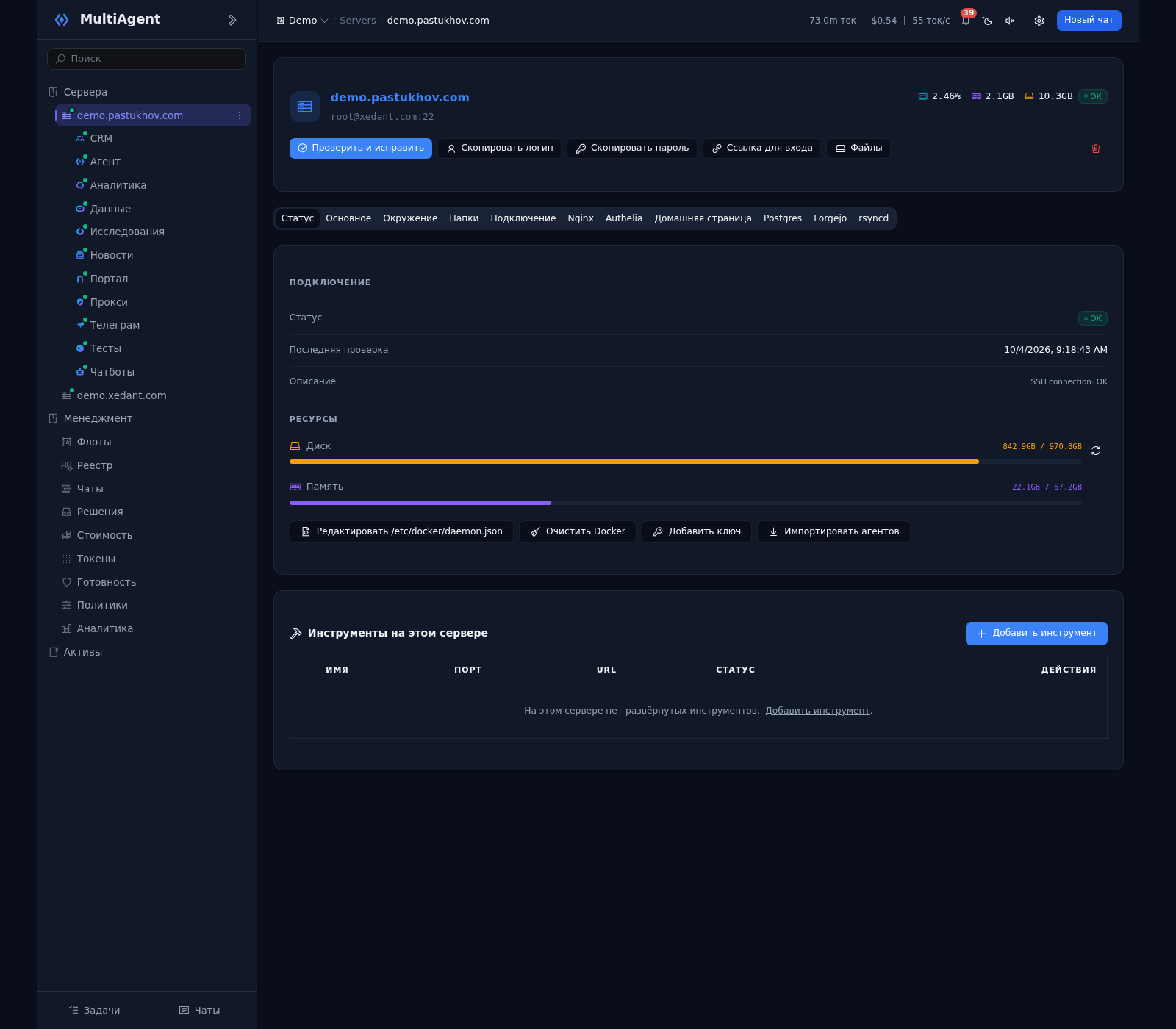Expand the Активы section
Screen dimensions: 1176x1029
pyautogui.click(x=82, y=652)
